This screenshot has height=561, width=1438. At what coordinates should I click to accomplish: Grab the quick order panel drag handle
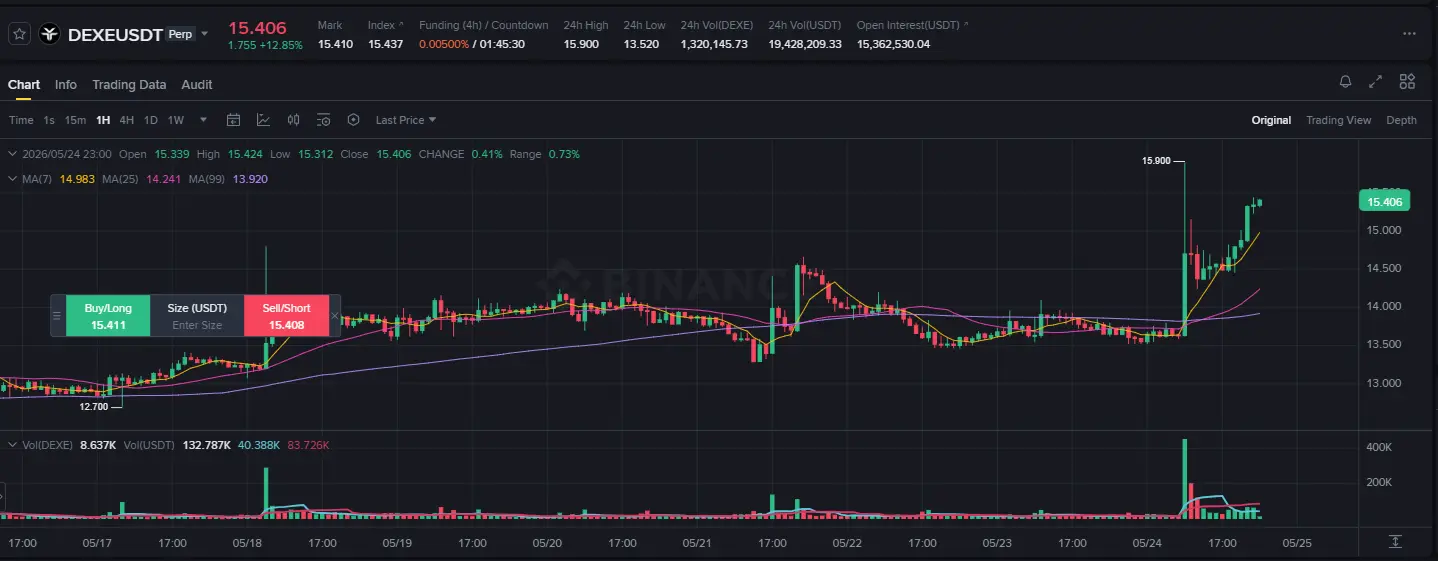click(x=58, y=316)
